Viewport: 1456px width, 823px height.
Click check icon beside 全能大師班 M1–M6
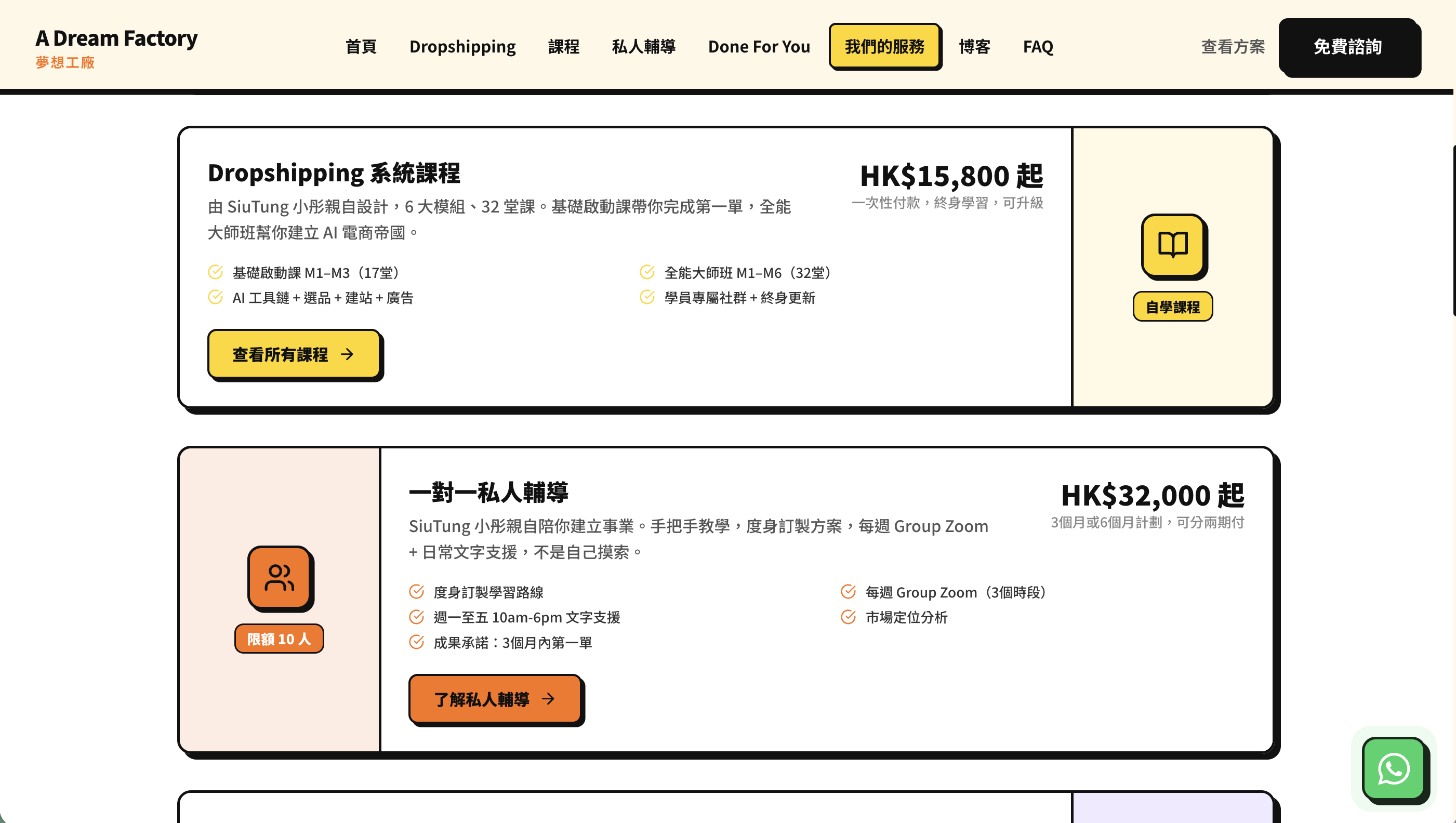click(x=647, y=272)
